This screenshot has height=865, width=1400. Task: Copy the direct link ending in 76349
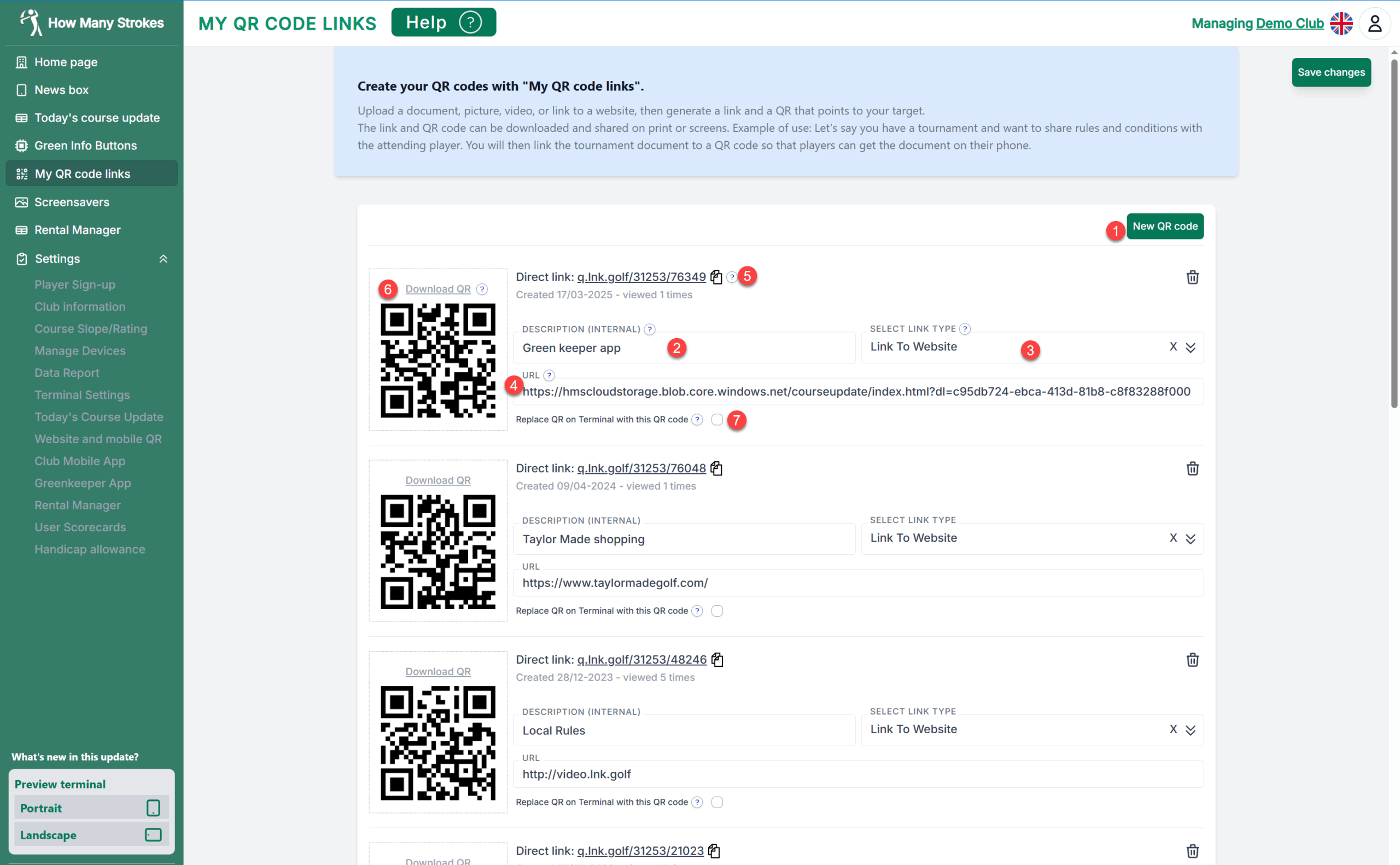(x=716, y=277)
